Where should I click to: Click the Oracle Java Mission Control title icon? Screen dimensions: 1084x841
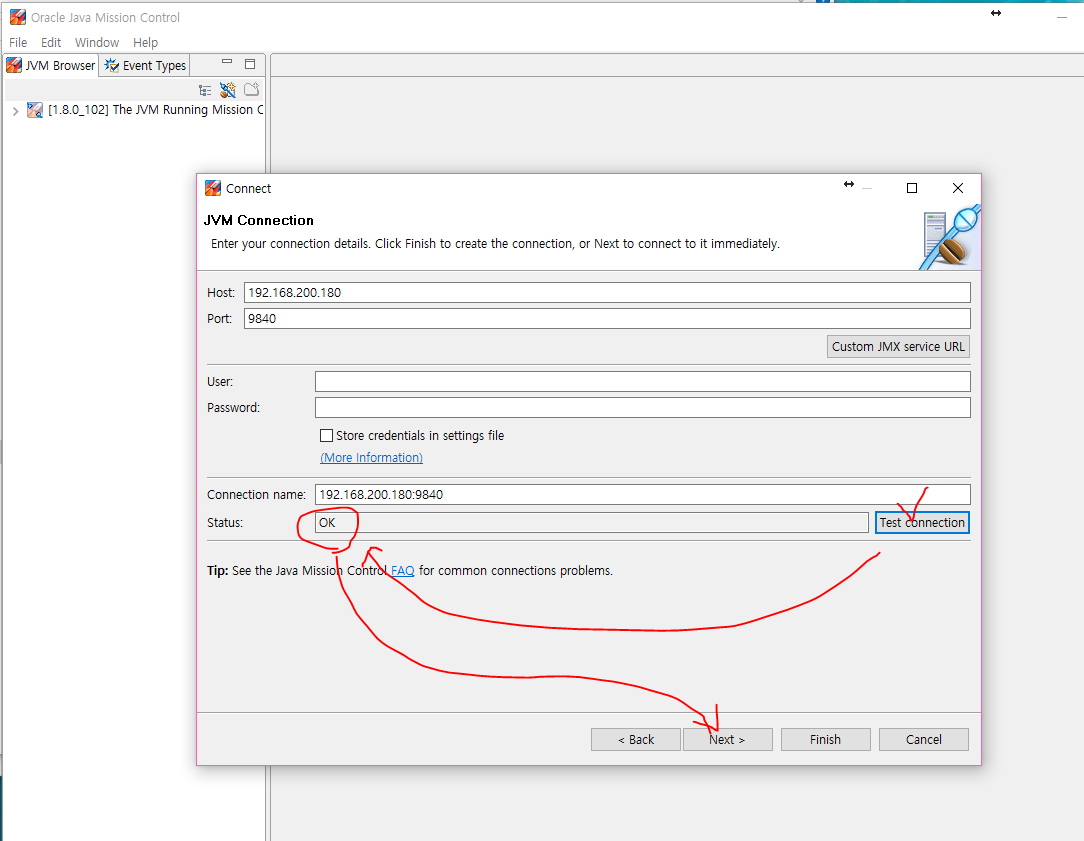pos(17,17)
